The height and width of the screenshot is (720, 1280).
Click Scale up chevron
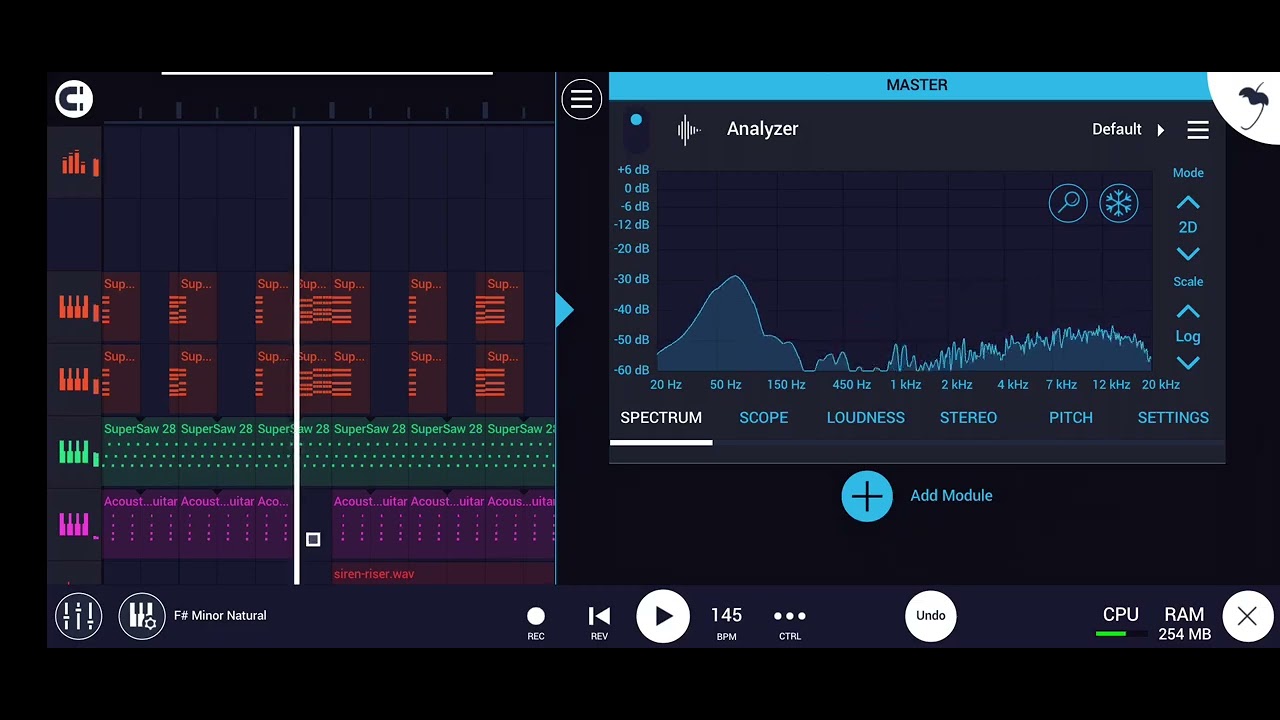[x=1188, y=311]
